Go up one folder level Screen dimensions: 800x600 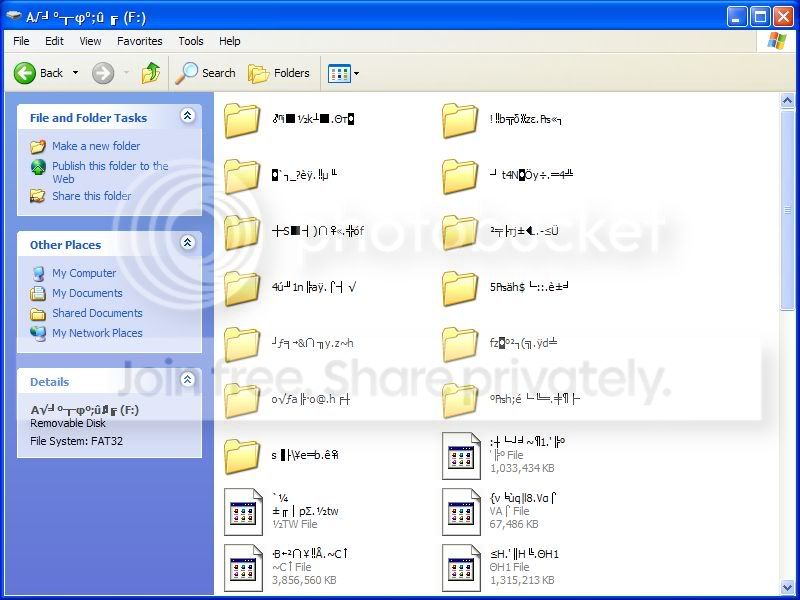pyautogui.click(x=151, y=73)
